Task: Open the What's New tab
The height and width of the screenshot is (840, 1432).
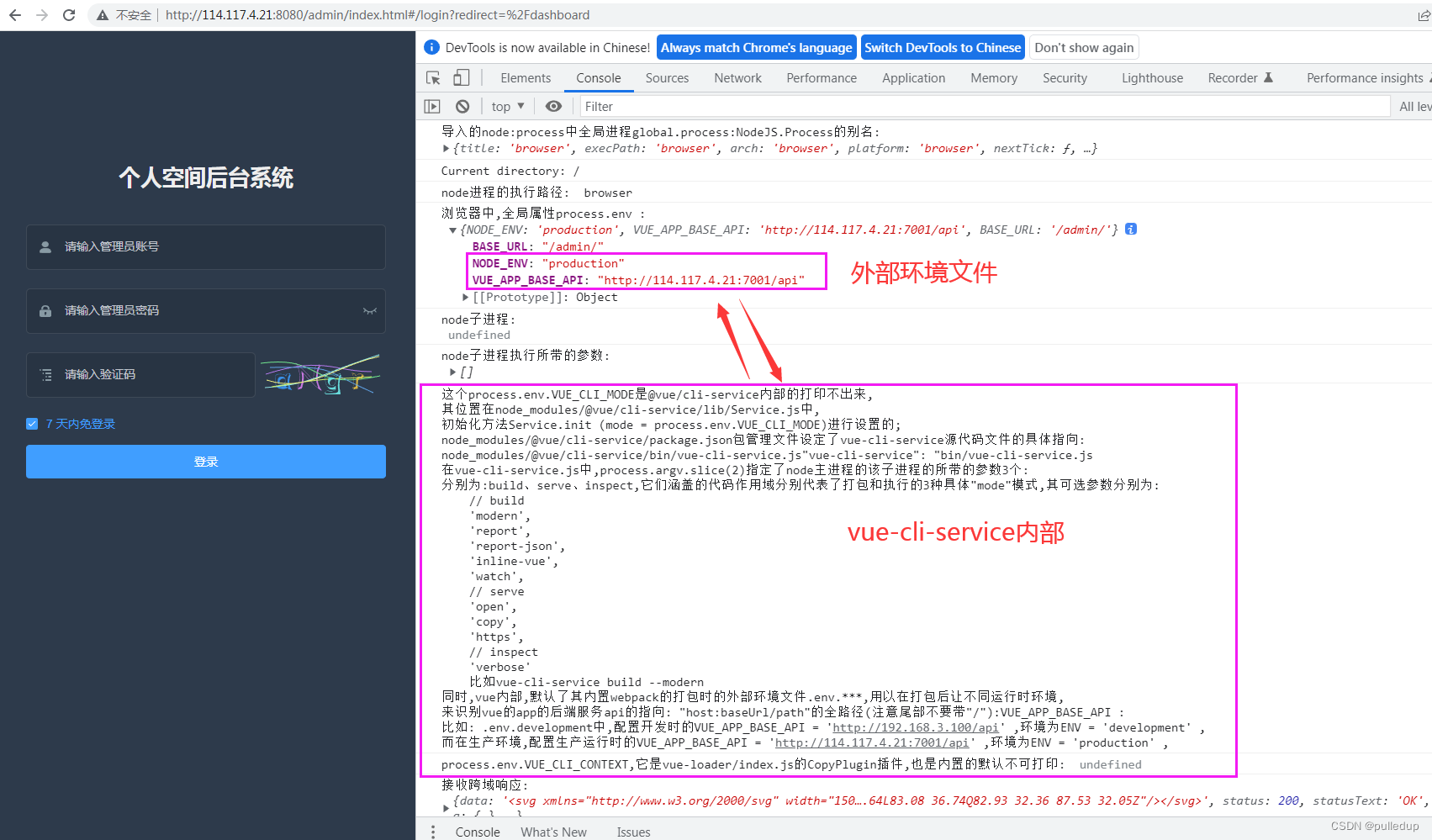Action: point(553,831)
